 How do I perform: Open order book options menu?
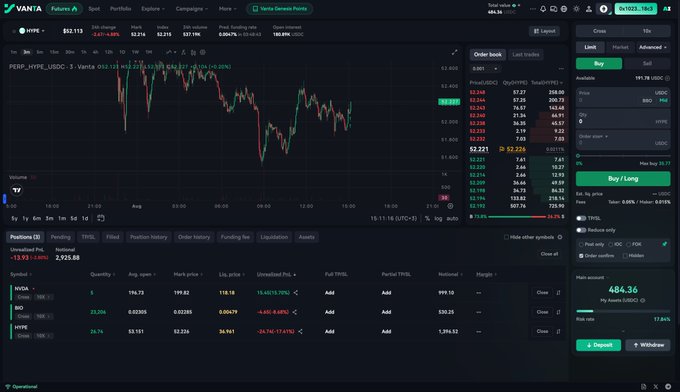coord(561,69)
